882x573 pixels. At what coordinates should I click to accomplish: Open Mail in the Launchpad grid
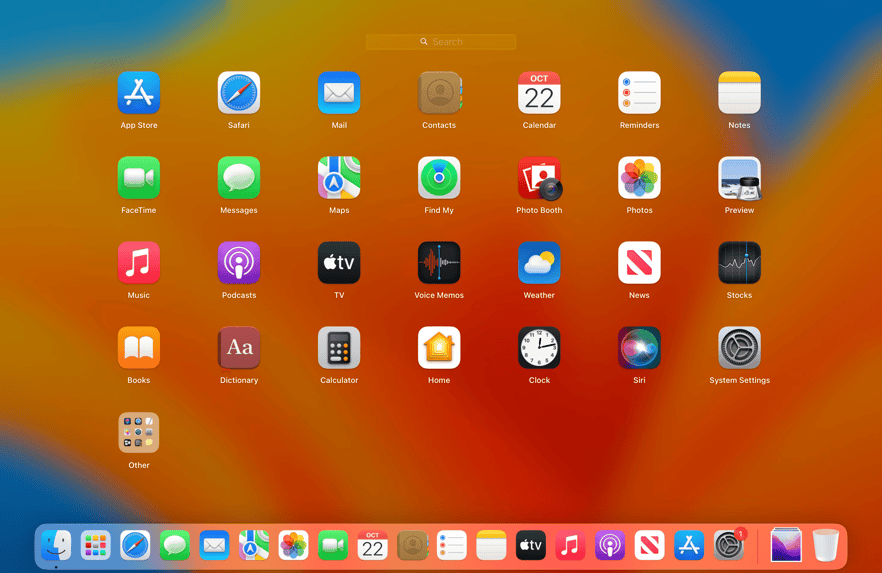pyautogui.click(x=339, y=92)
